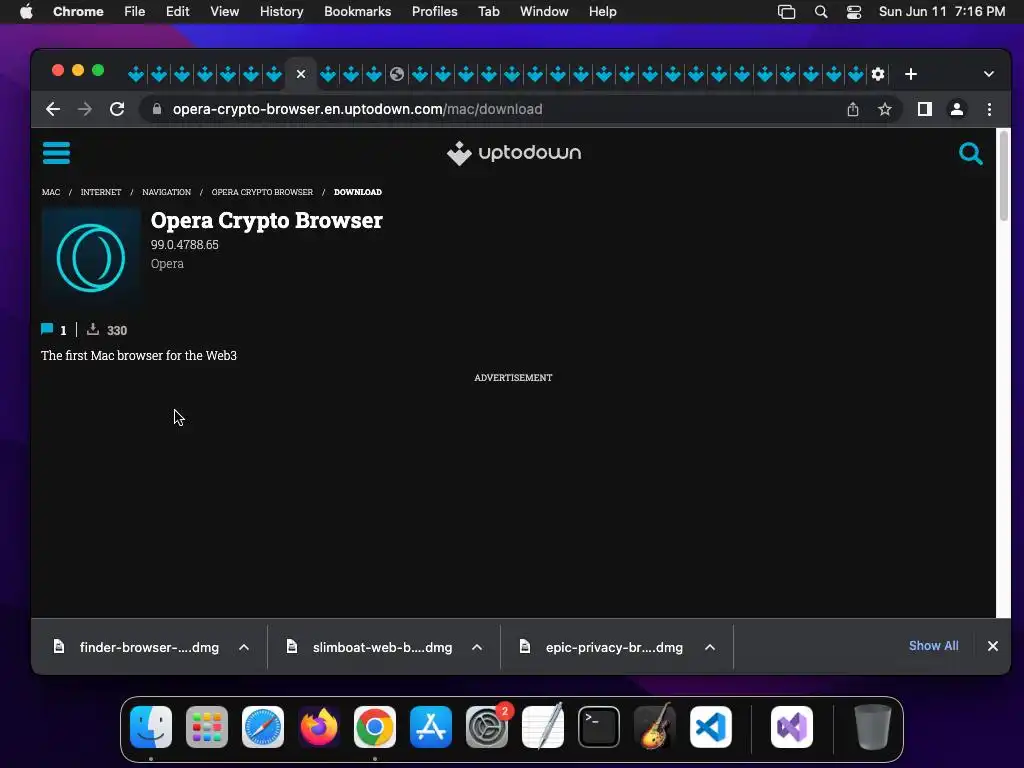Screen dimensions: 1024x768
Task: Click the MAC breadcrumb link
Action: 51,192
